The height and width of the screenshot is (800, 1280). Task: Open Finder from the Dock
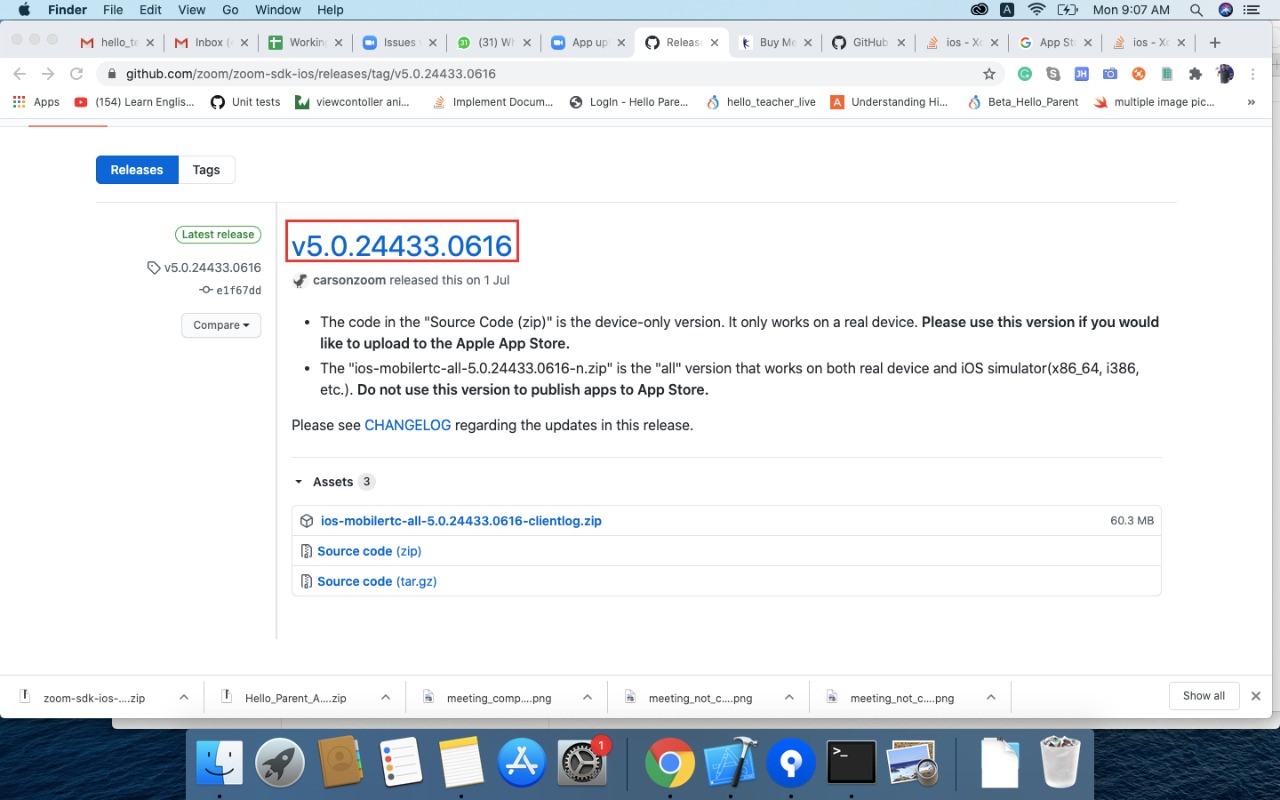[219, 765]
